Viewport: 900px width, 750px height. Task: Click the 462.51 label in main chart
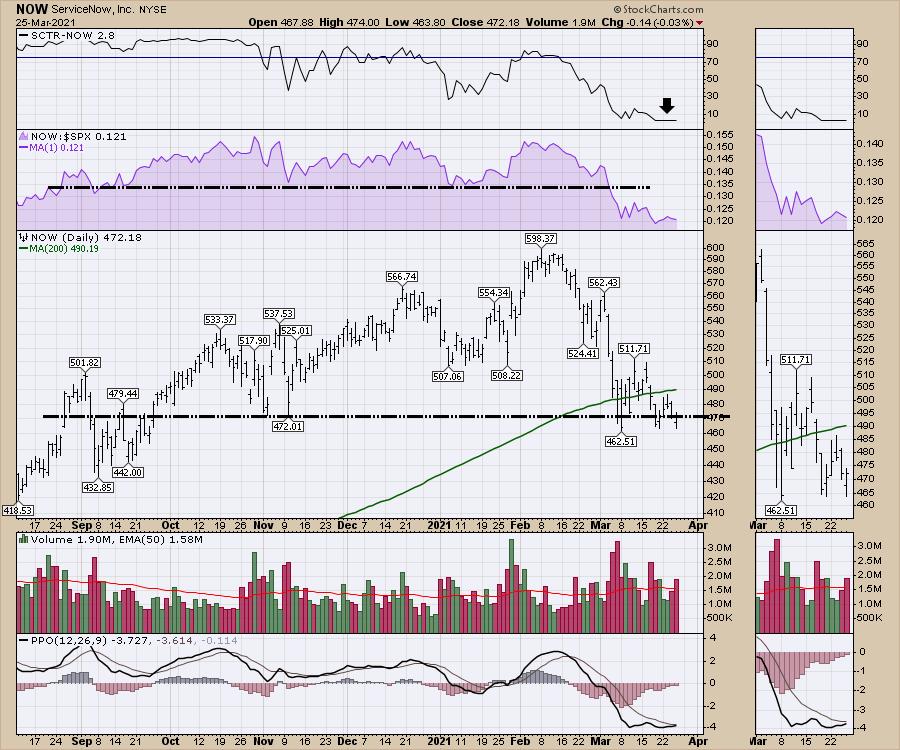click(621, 441)
